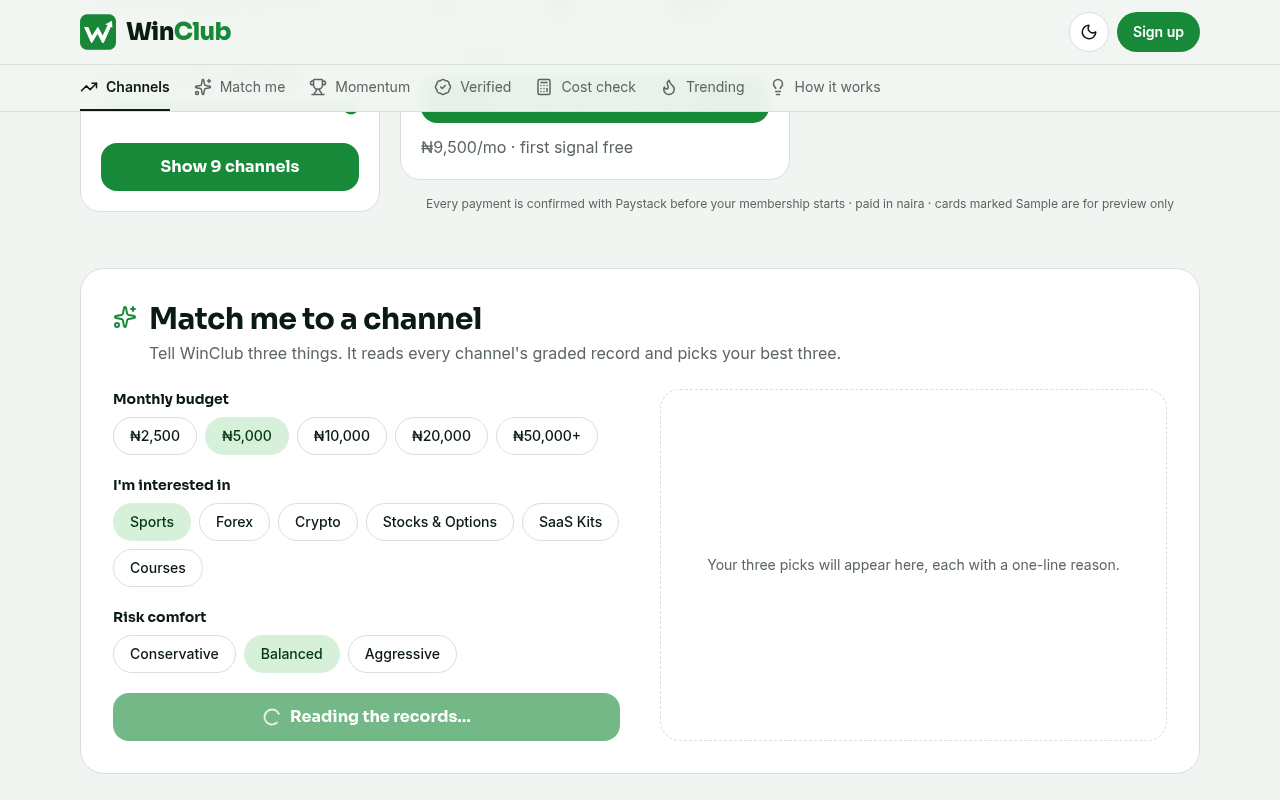Click the How it works lightbulb icon
The height and width of the screenshot is (800, 1280).
point(777,87)
